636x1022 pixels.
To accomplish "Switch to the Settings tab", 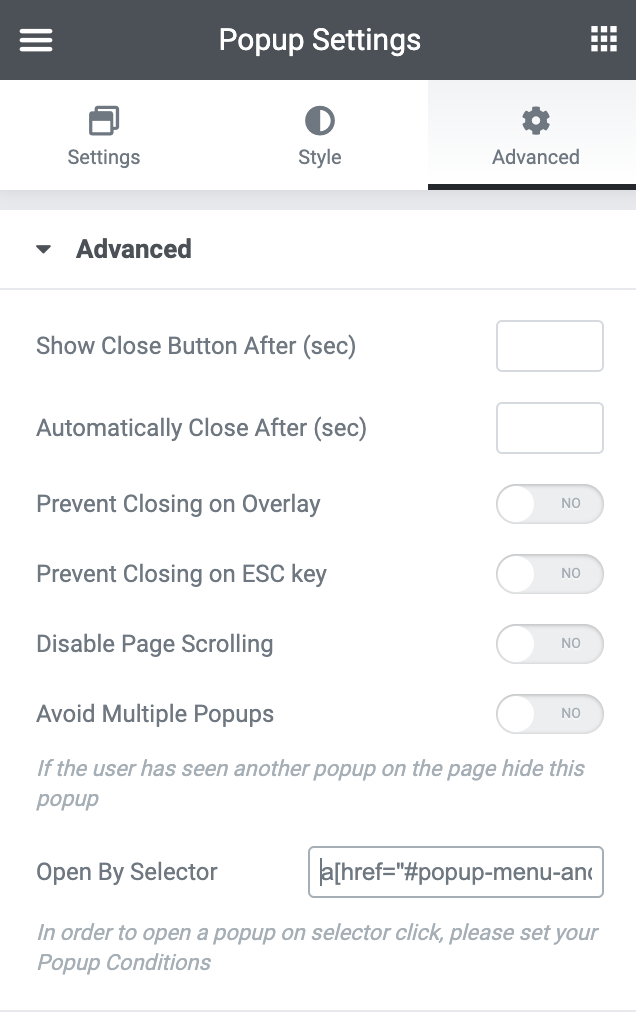I will (x=104, y=135).
